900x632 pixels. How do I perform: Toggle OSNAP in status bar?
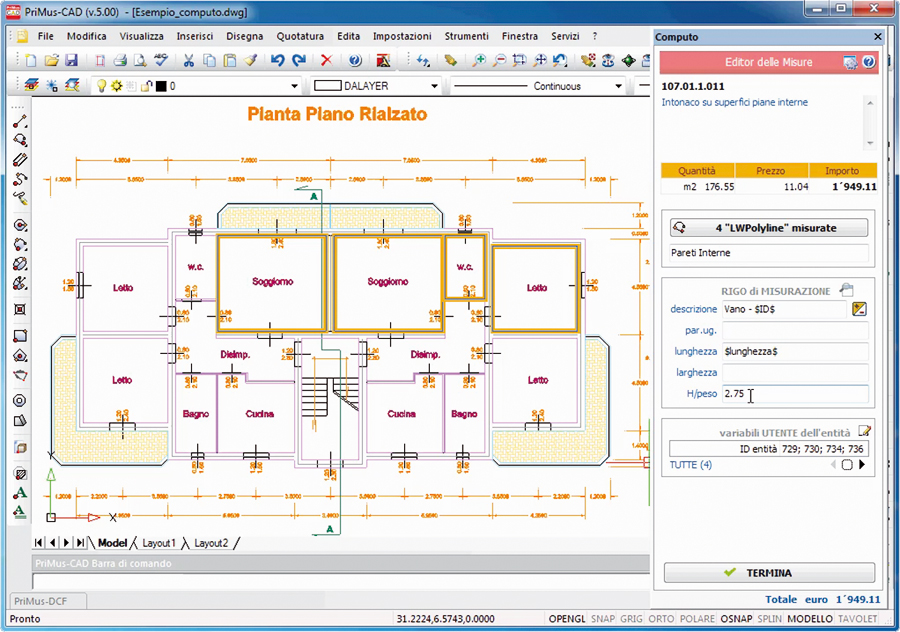point(736,619)
